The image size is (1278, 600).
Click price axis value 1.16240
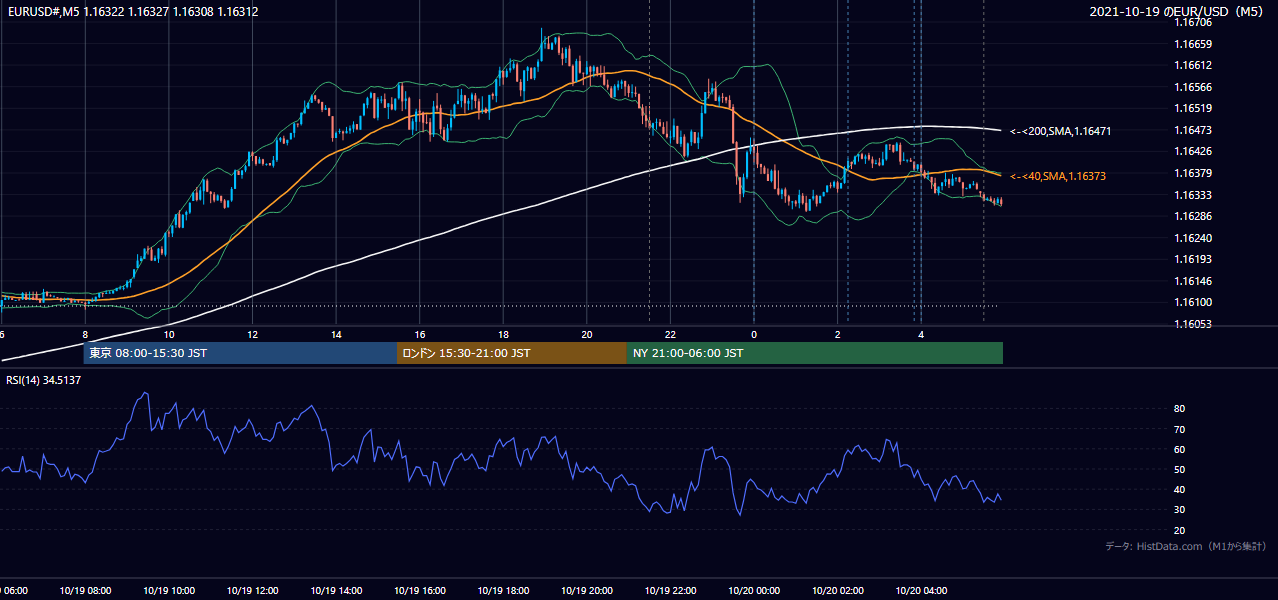coord(1192,238)
